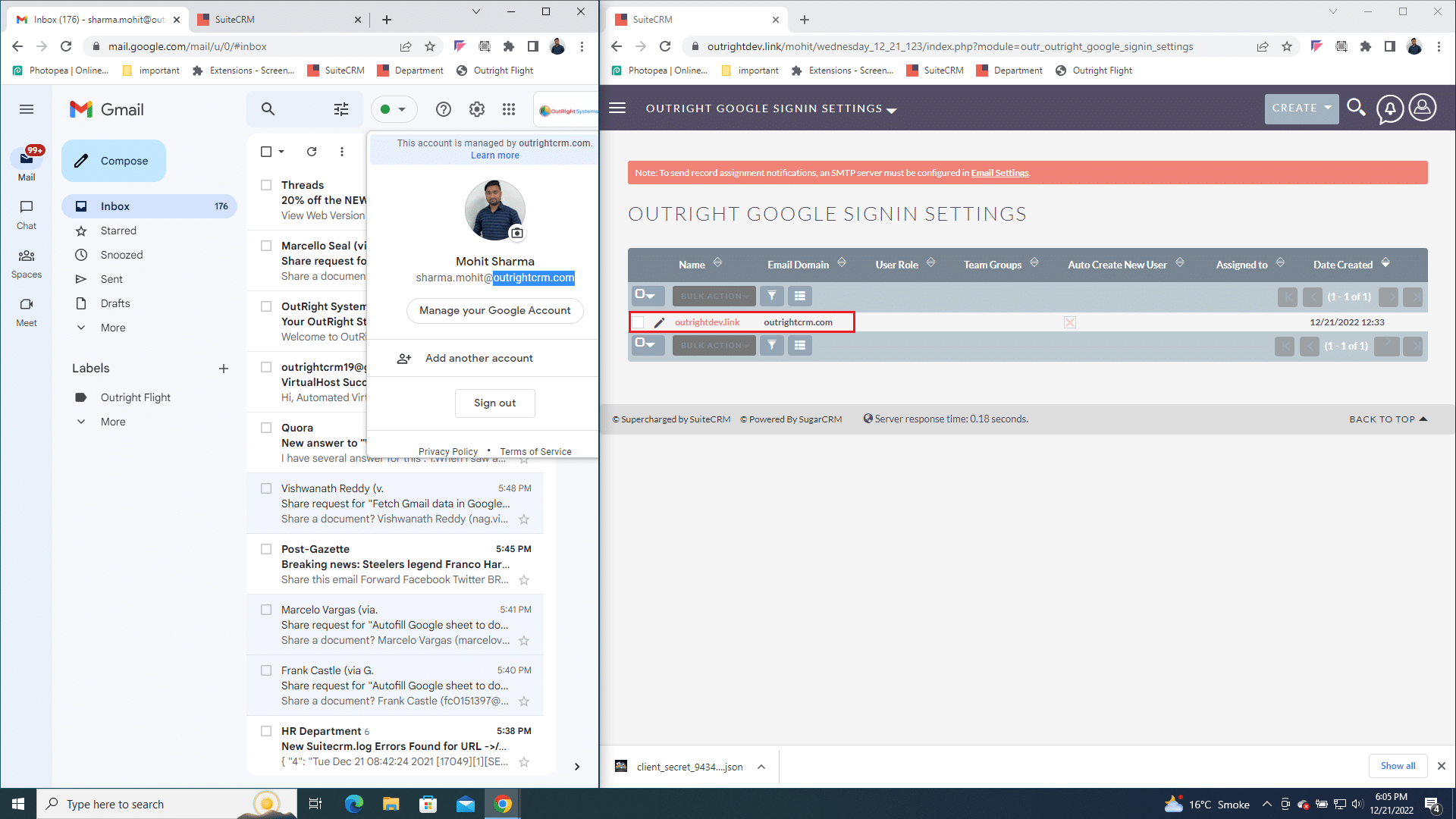
Task: Tick checkbox for HR Department email
Action: 266,731
